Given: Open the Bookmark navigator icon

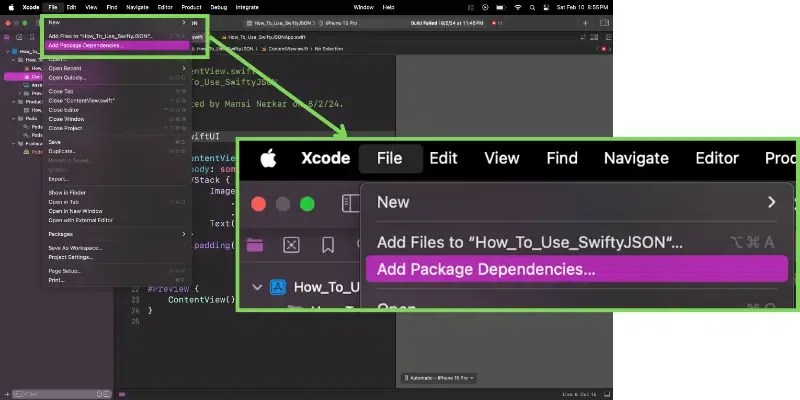Looking at the screenshot, I should pyautogui.click(x=32, y=37).
